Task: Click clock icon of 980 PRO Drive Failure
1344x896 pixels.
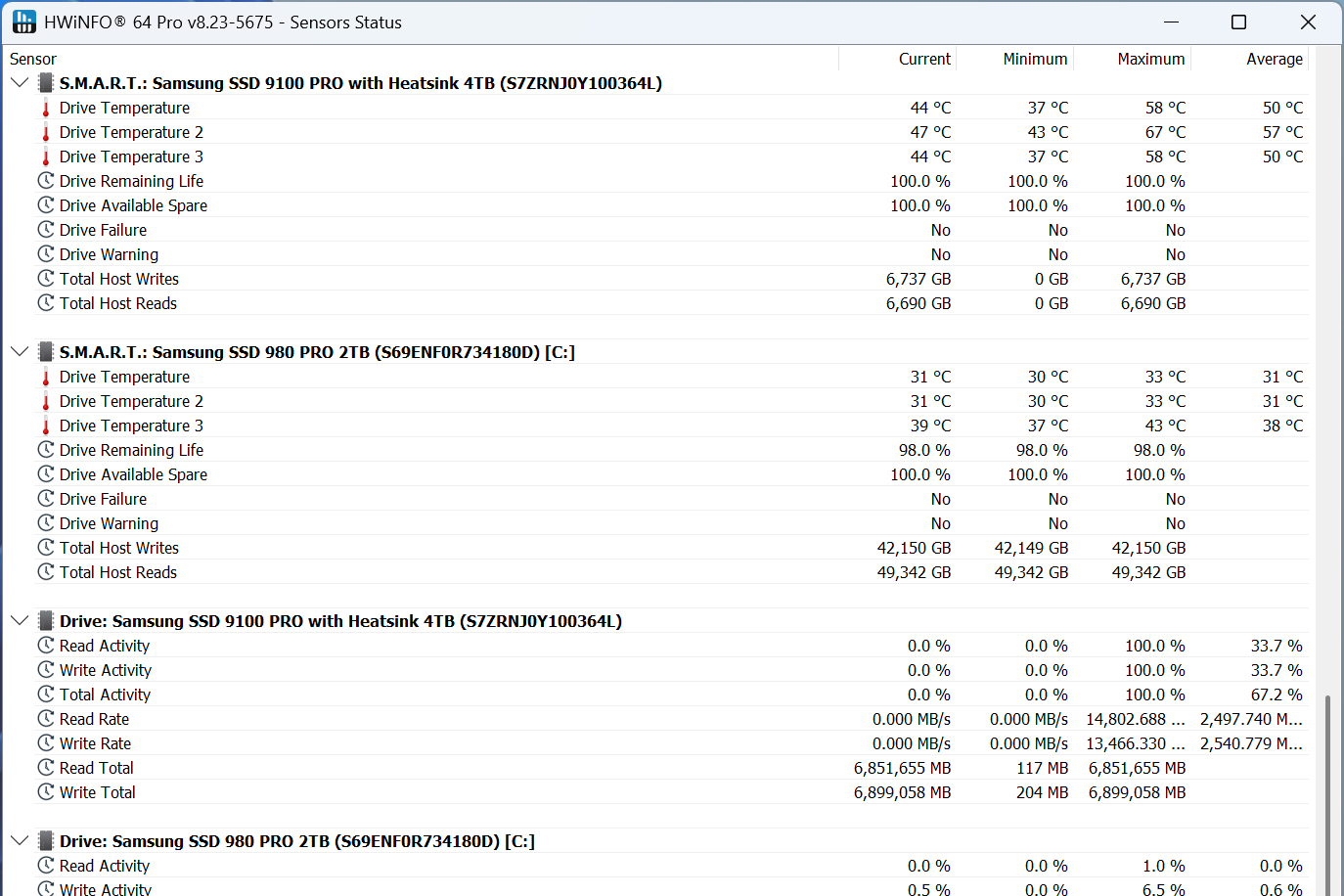Action: click(45, 499)
